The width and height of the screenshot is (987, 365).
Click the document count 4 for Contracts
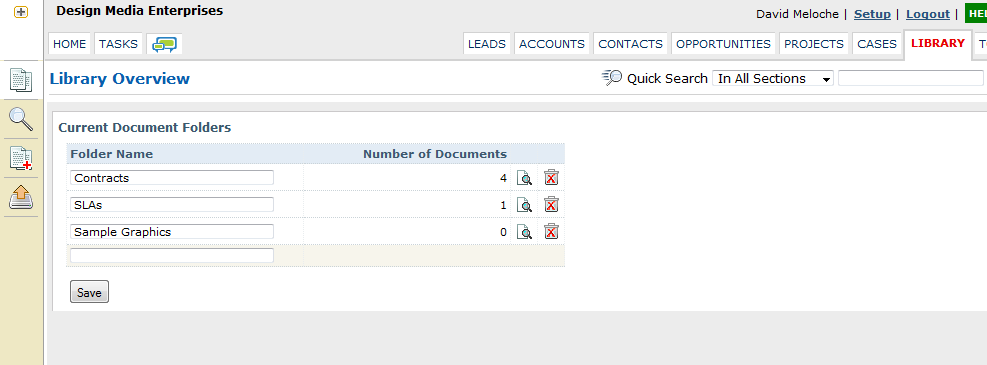click(x=503, y=178)
